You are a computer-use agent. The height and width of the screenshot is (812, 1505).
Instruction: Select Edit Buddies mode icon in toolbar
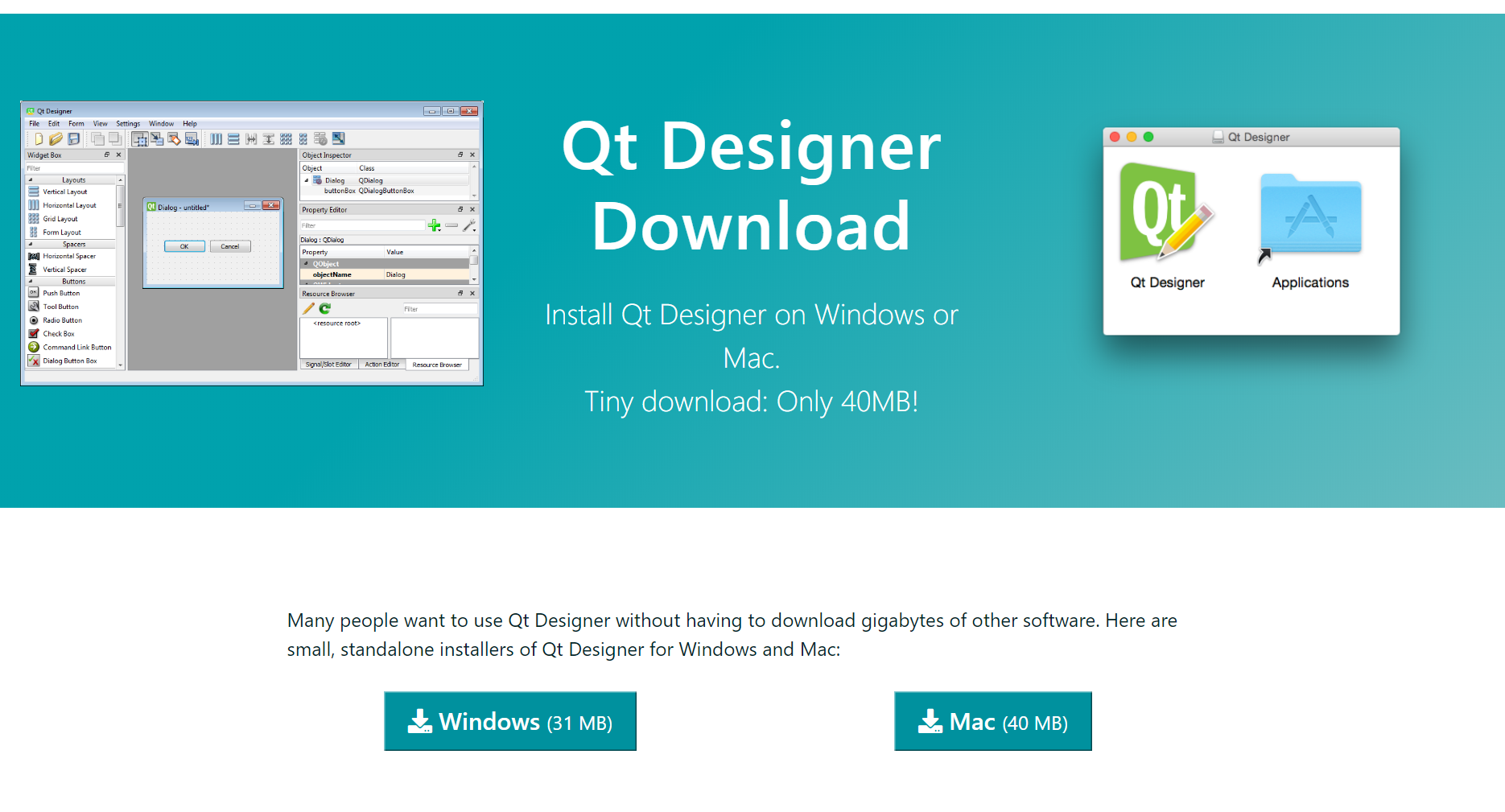[x=174, y=139]
